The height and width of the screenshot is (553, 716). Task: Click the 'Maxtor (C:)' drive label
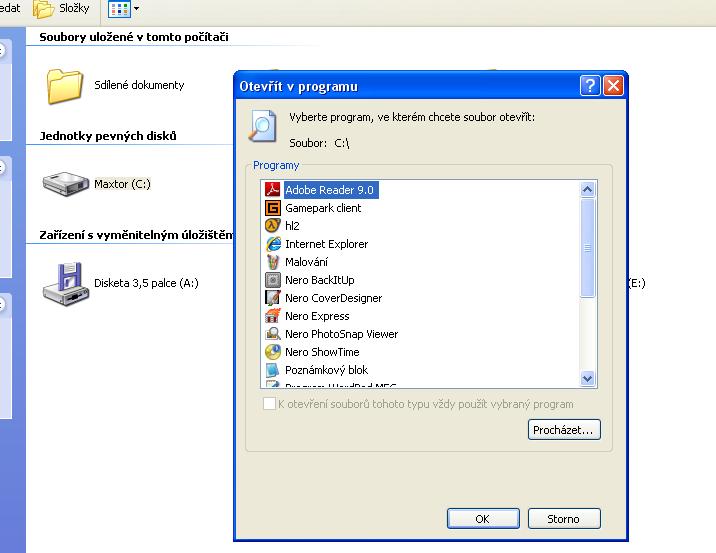pos(122,184)
